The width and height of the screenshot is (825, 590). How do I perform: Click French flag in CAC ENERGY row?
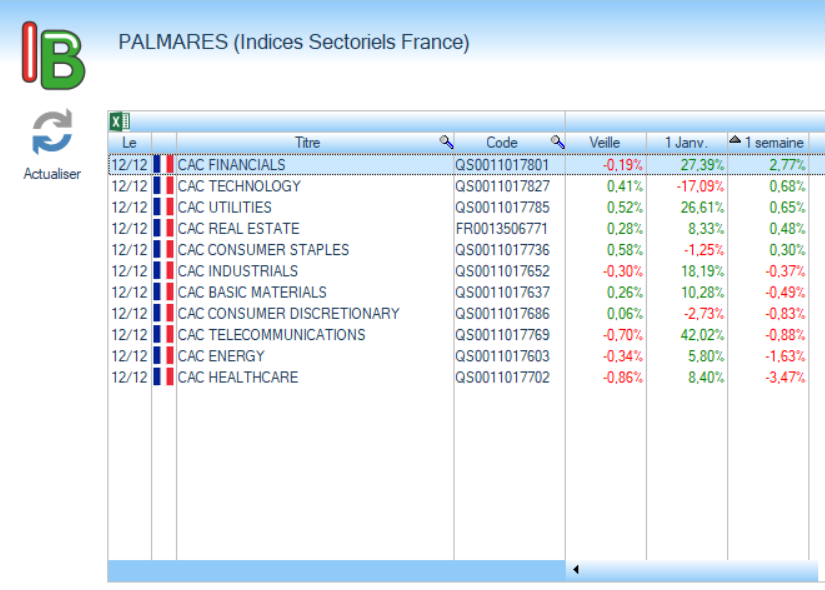(x=163, y=356)
